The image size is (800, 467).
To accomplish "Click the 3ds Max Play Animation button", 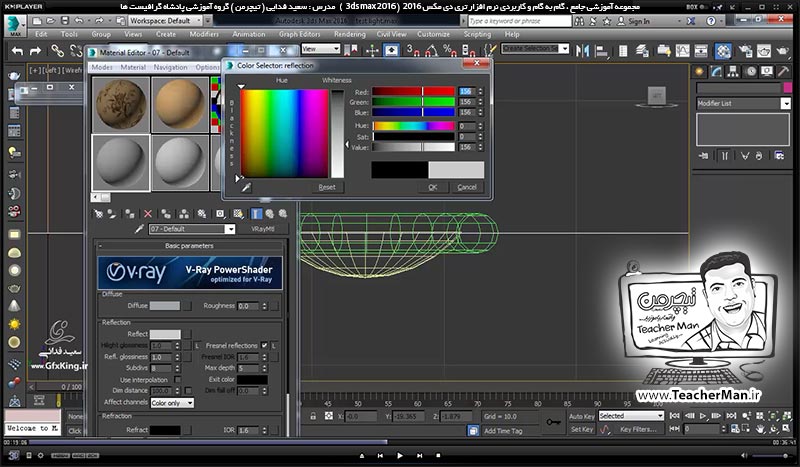I will pyautogui.click(x=703, y=416).
